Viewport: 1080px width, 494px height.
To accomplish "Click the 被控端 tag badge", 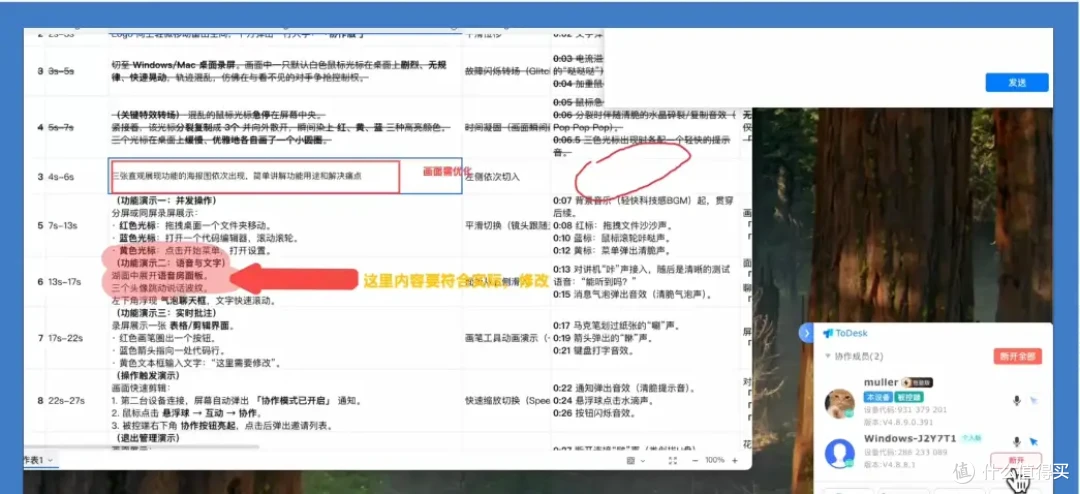I will (909, 397).
